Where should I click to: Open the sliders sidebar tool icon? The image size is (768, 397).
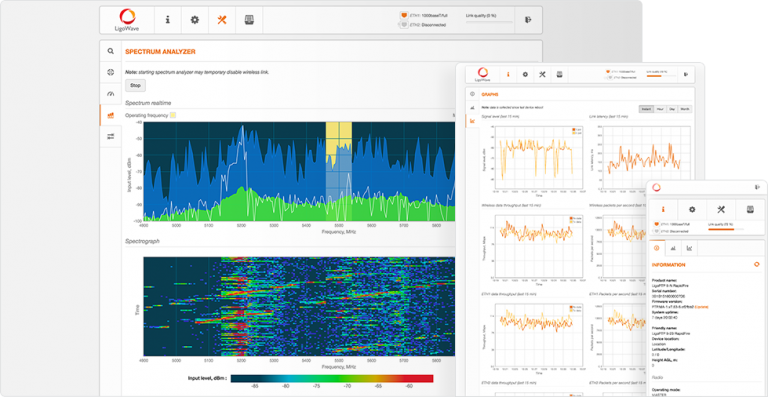click(111, 137)
